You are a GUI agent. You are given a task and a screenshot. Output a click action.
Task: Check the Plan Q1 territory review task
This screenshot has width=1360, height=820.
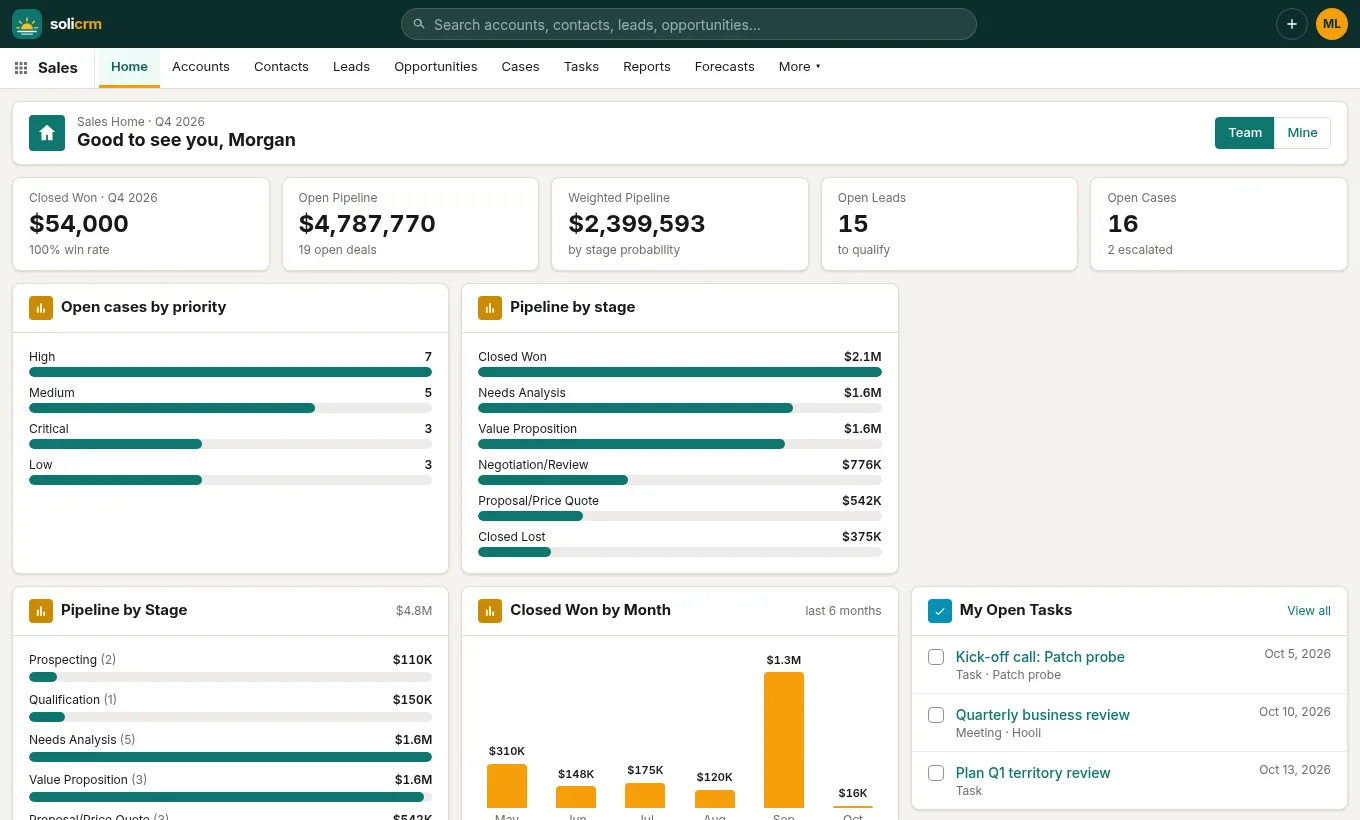[936, 773]
